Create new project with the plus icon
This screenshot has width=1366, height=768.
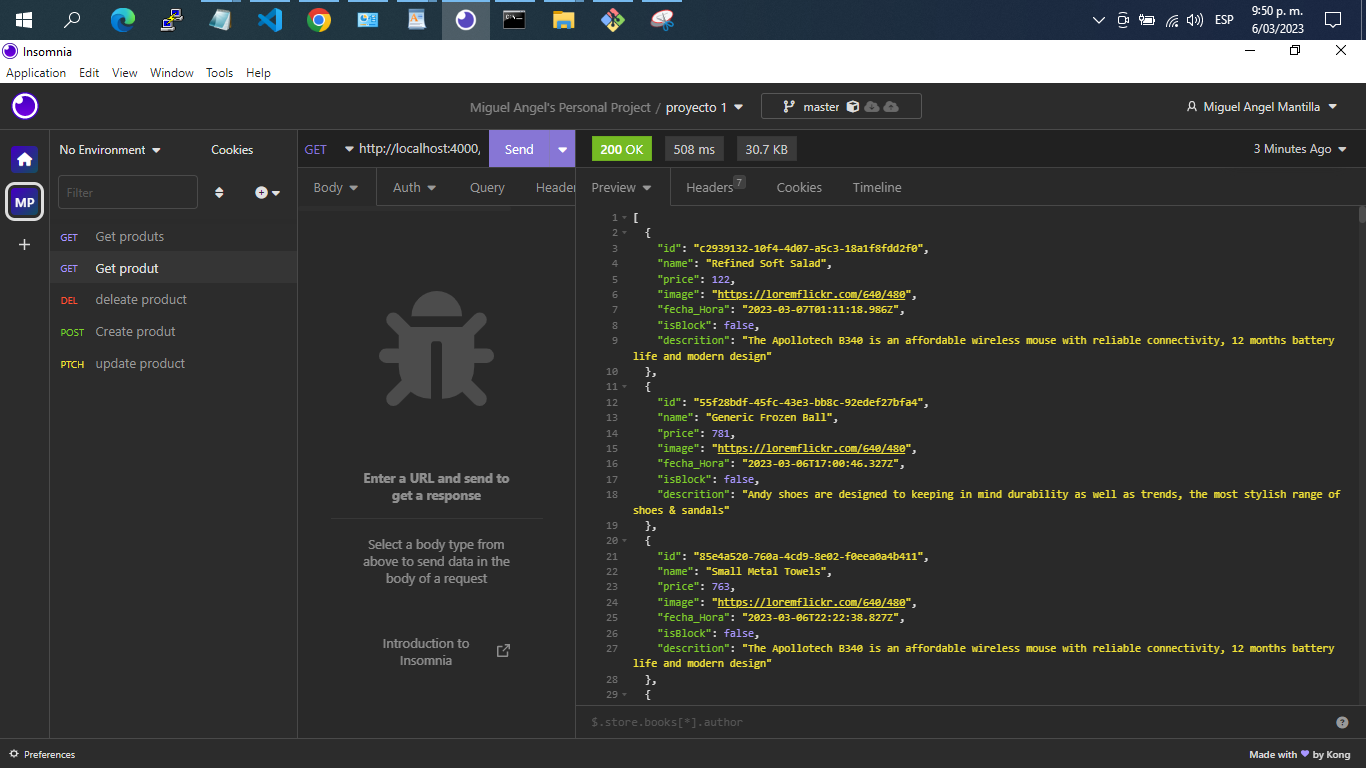(x=23, y=244)
